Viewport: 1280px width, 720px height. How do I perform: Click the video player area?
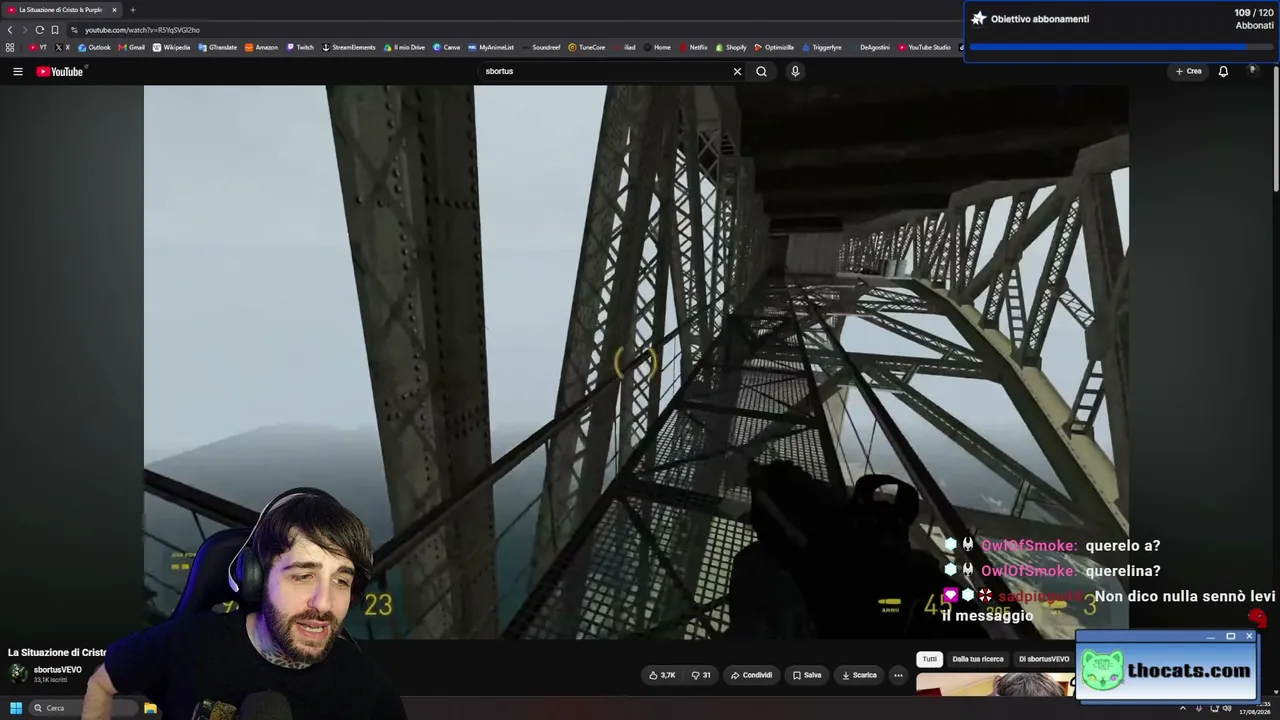point(636,361)
